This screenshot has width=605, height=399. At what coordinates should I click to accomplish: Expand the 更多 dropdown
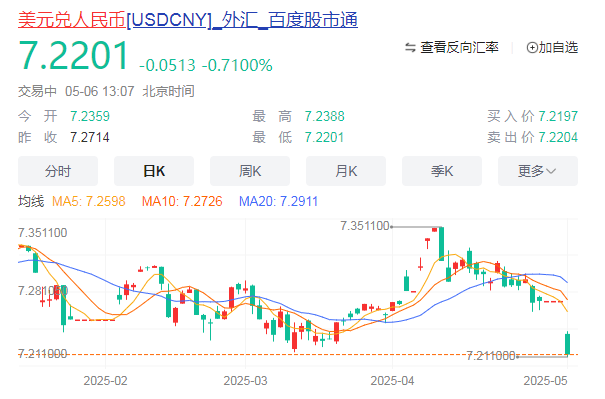coord(538,171)
